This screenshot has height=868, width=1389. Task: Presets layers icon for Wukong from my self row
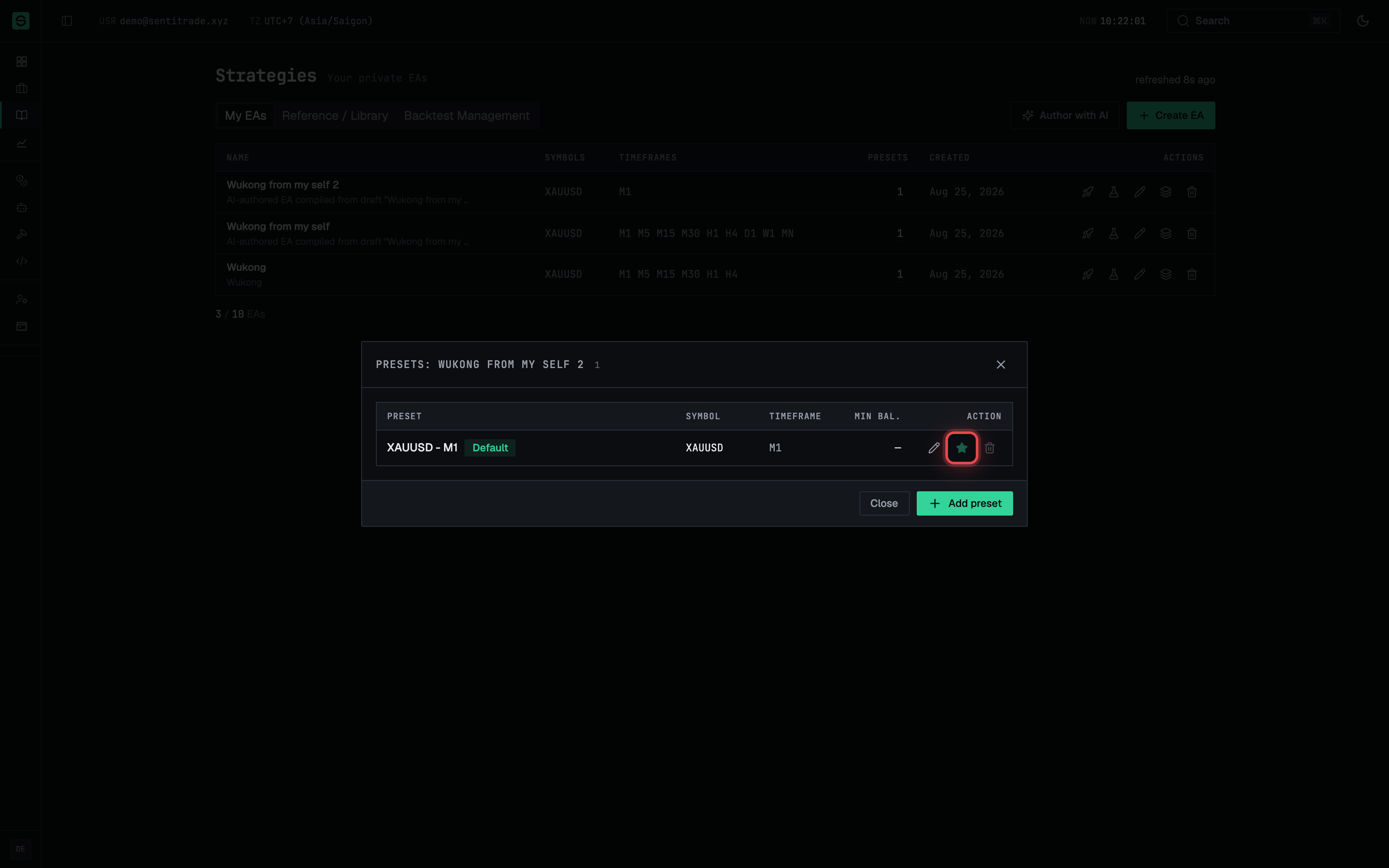click(1166, 233)
